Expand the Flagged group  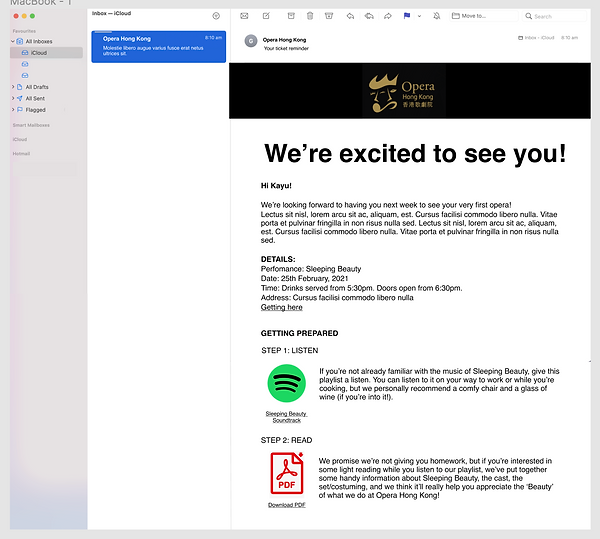click(13, 110)
